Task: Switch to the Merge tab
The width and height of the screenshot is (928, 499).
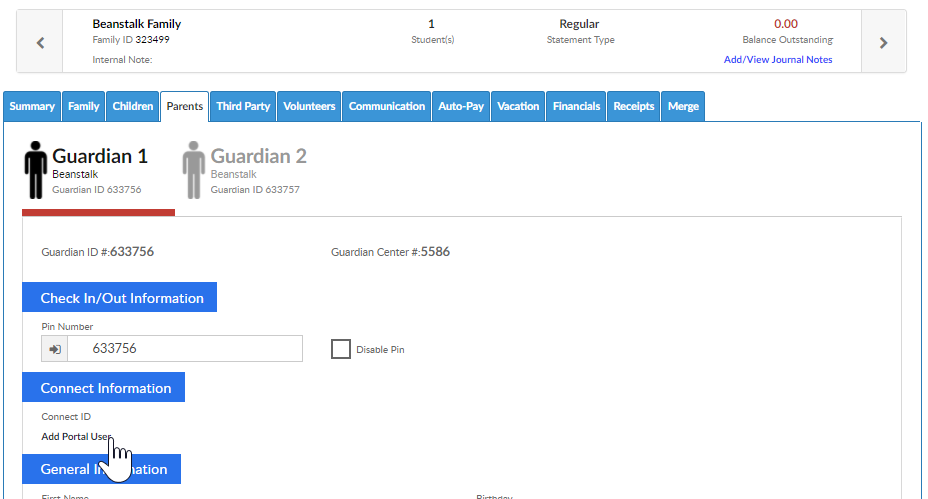Action: (x=683, y=107)
